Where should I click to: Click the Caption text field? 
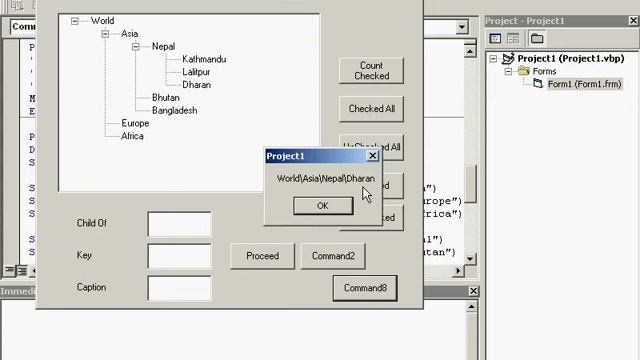180,288
